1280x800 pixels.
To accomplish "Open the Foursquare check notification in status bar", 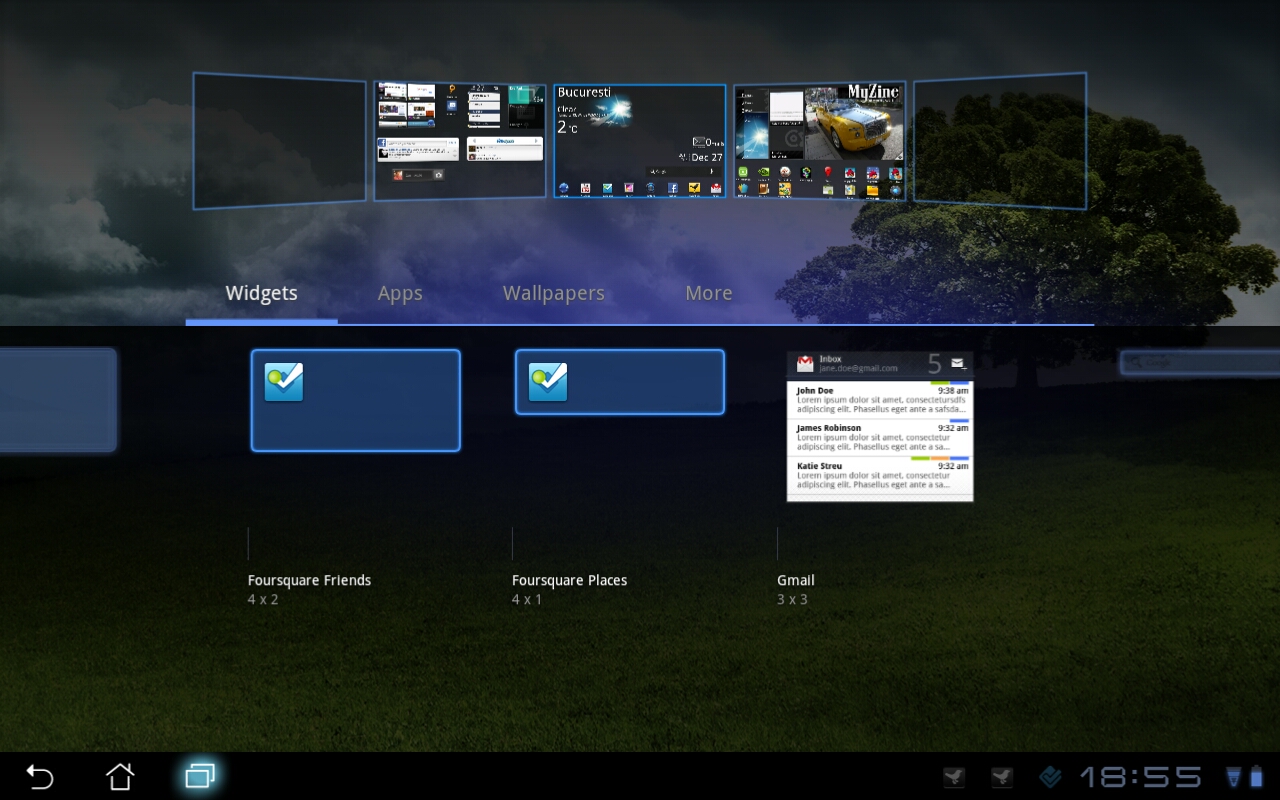I will [x=1050, y=777].
